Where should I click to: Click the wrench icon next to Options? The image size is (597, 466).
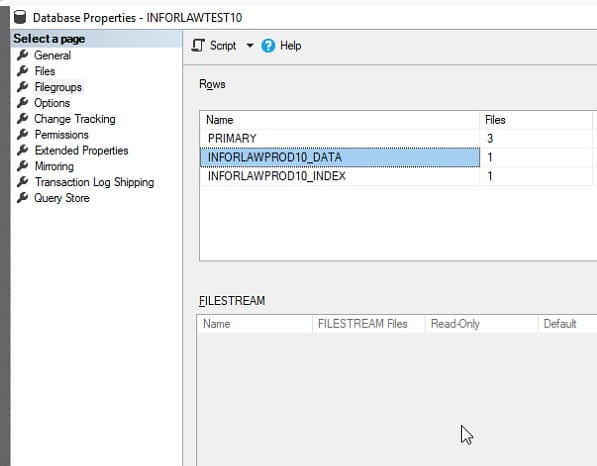pos(22,102)
